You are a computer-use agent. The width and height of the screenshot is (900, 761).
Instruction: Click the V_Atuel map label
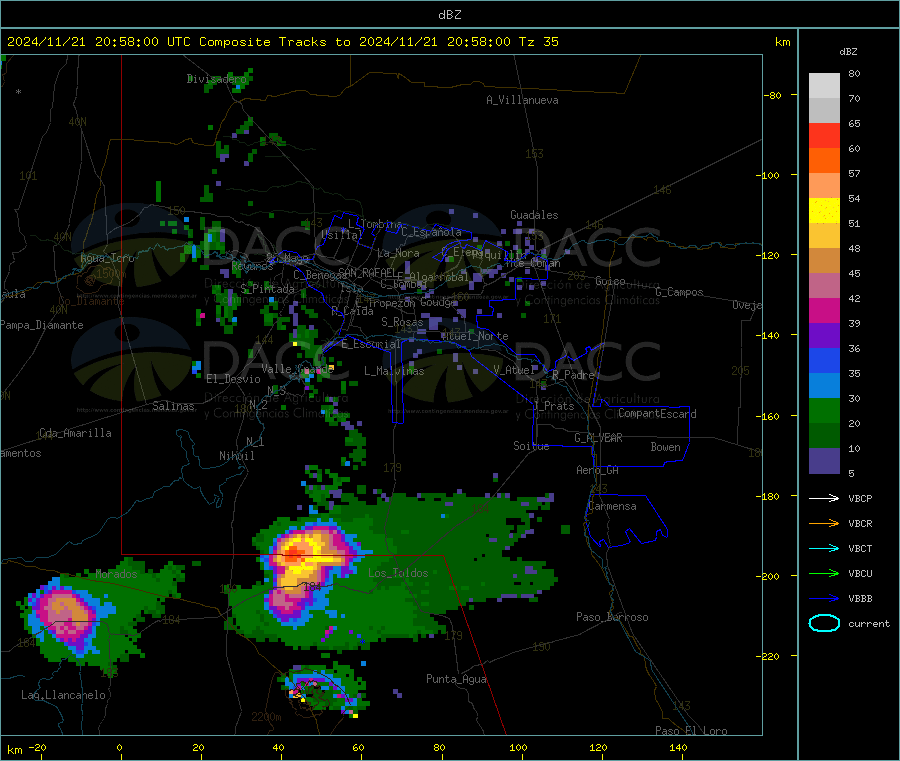[x=514, y=370]
